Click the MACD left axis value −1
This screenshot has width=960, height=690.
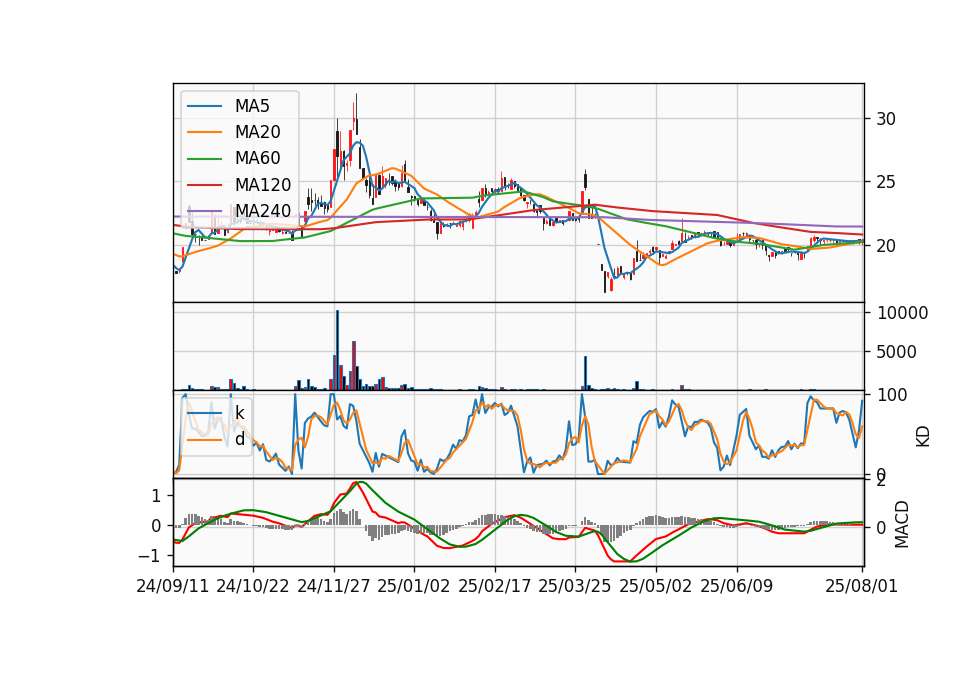[150, 556]
